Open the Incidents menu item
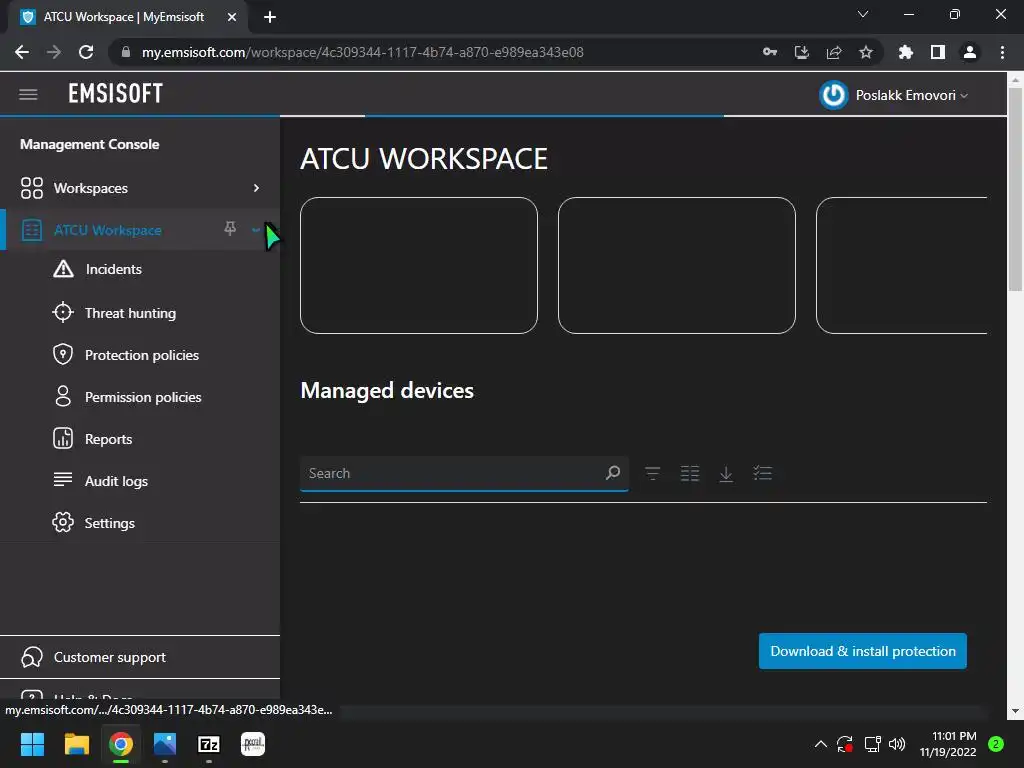1024x768 pixels. 114,269
